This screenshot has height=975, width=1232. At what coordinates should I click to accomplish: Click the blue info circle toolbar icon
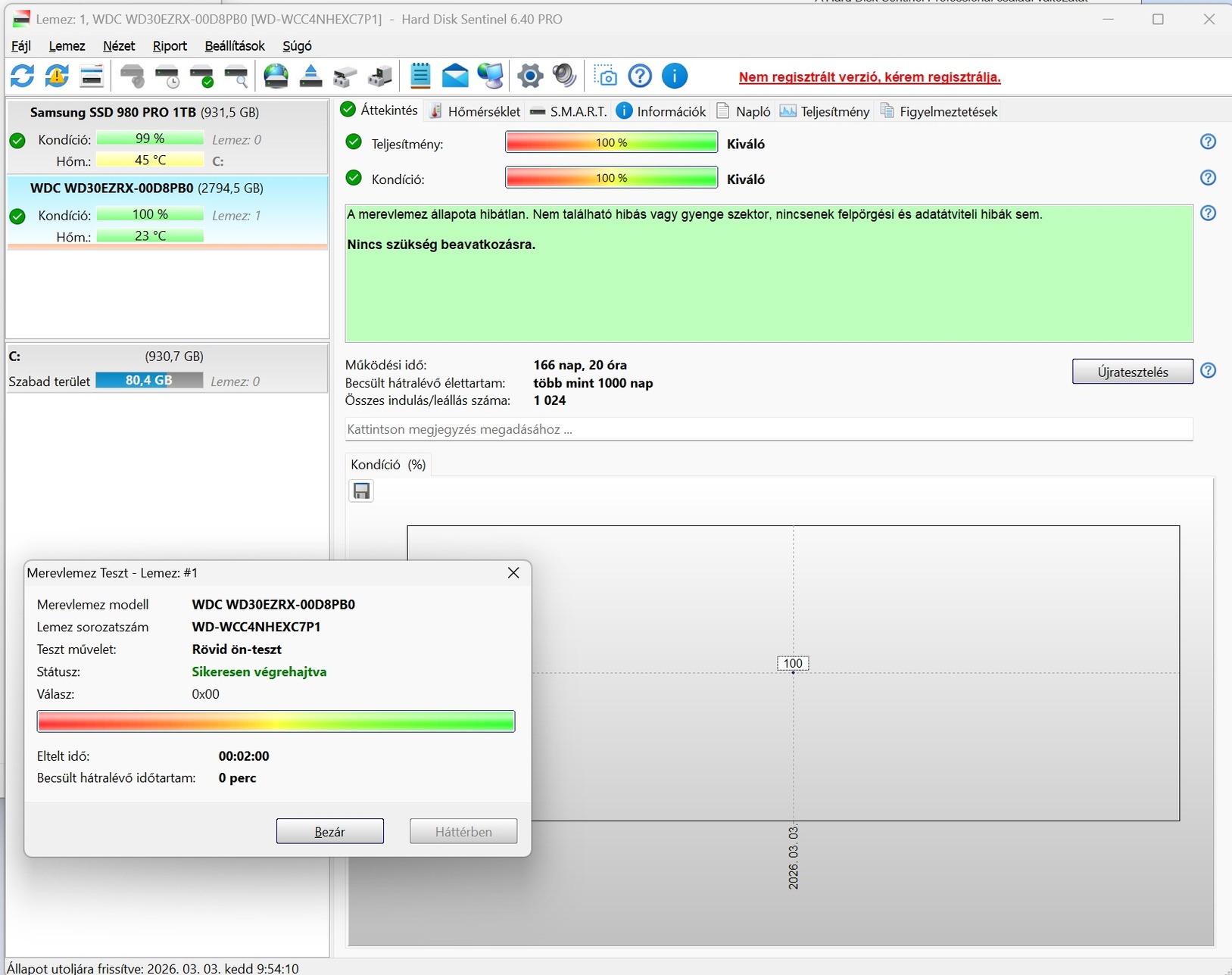point(675,76)
